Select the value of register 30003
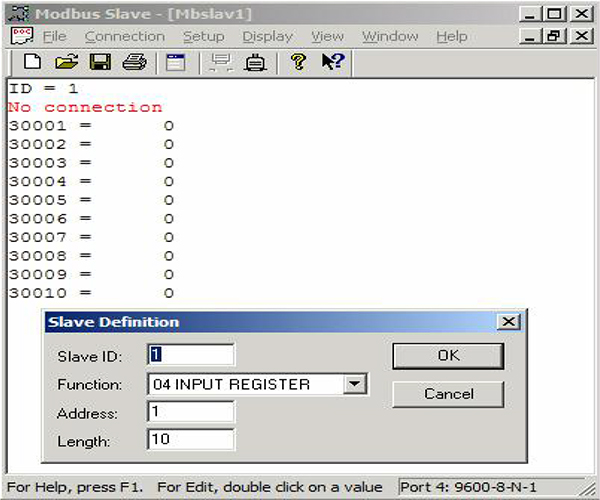The width and height of the screenshot is (600, 500). 169,163
